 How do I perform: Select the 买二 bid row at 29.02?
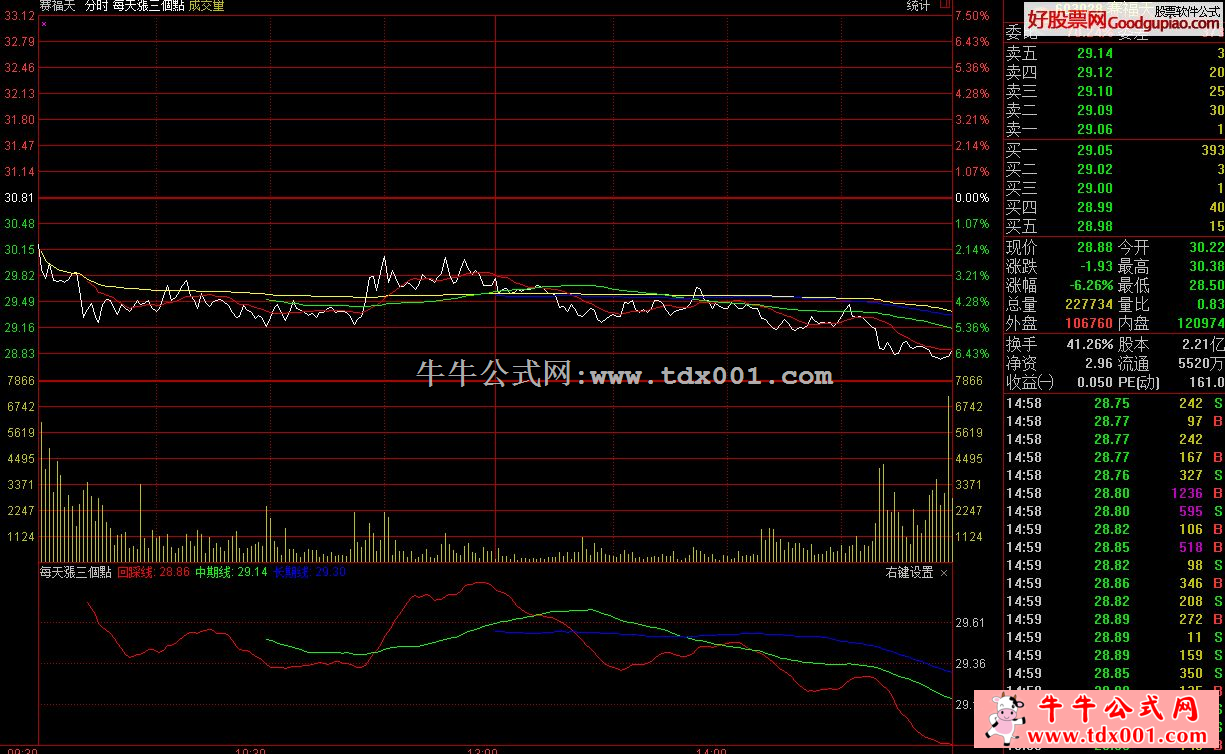click(1114, 169)
